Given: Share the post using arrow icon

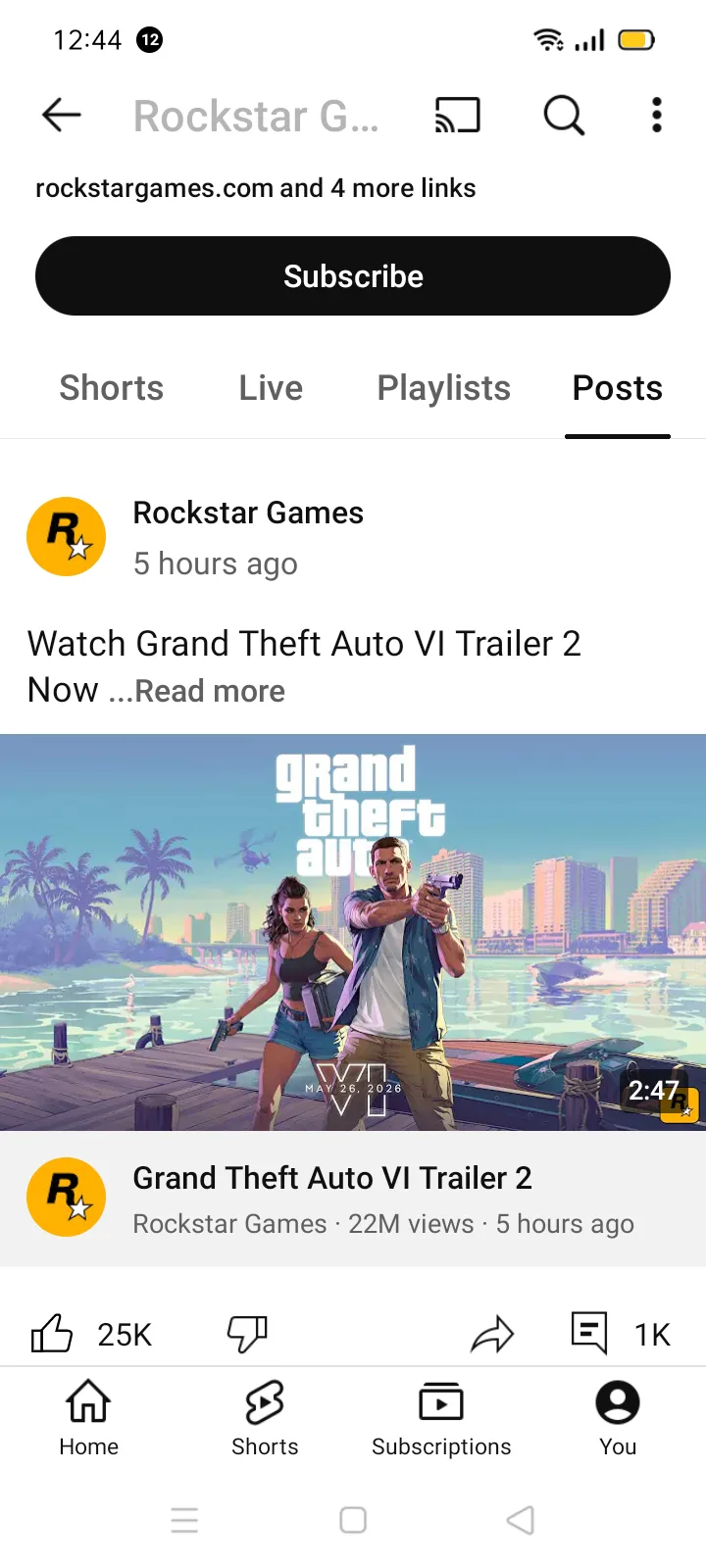Looking at the screenshot, I should click(x=492, y=1334).
